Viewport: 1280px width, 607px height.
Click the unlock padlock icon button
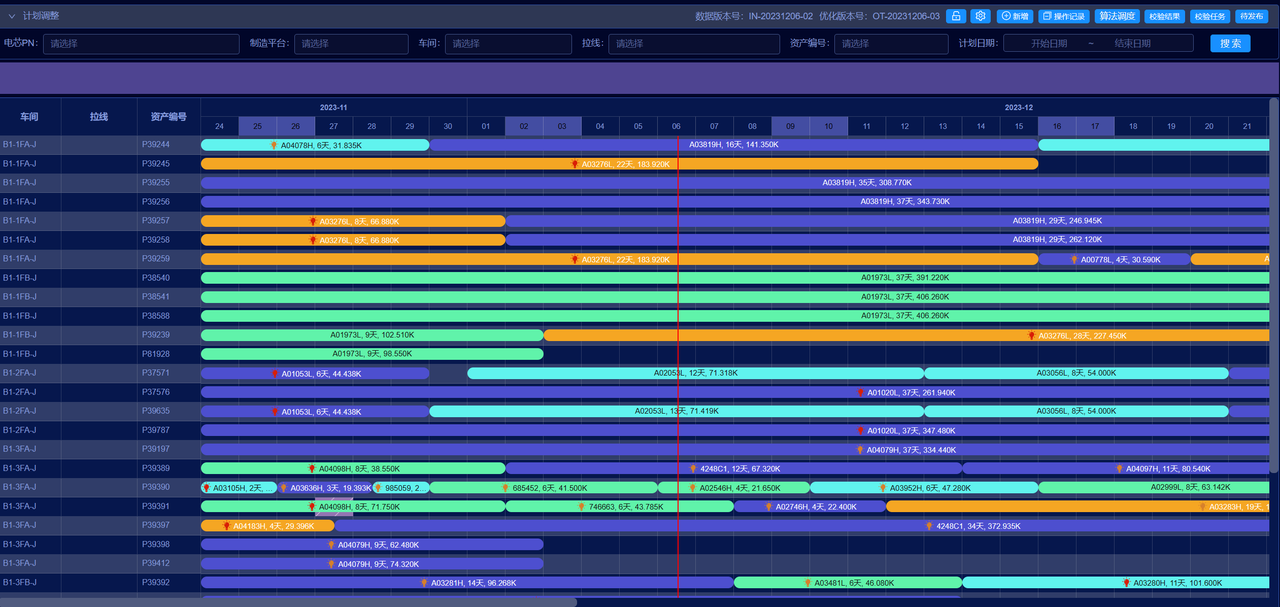[x=955, y=16]
